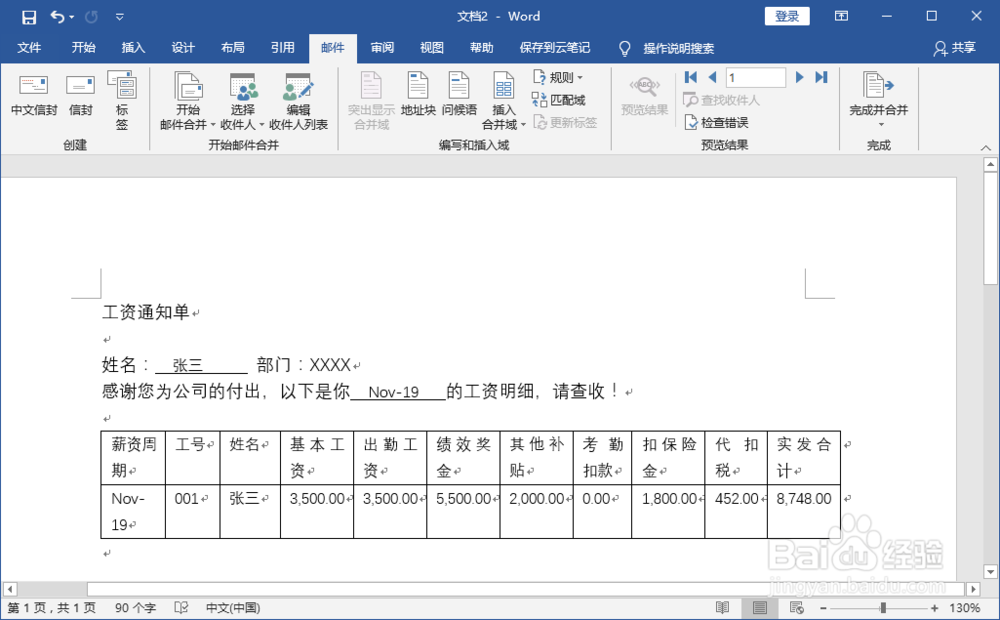Switch to the 插入 ribbon tab
The image size is (1000, 620).
[133, 48]
